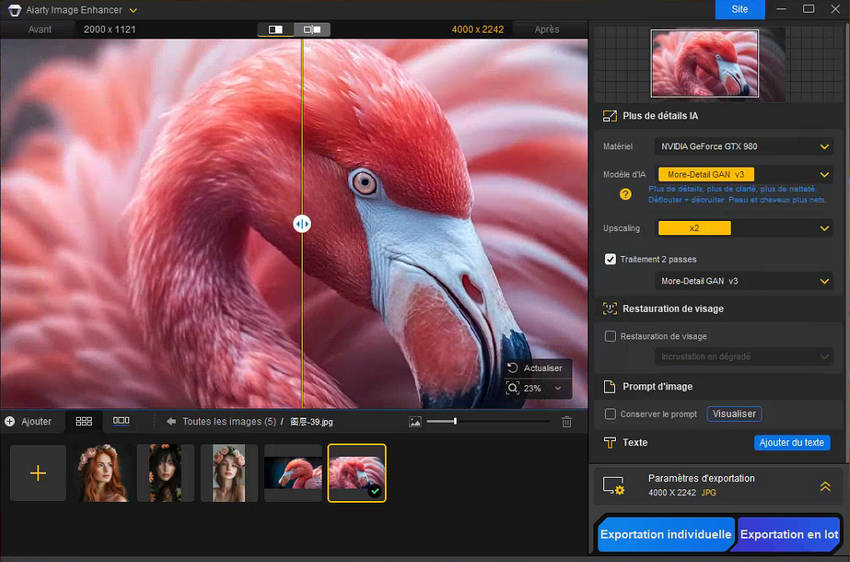
Task: Switch to split-view comparison mode
Action: (312, 29)
